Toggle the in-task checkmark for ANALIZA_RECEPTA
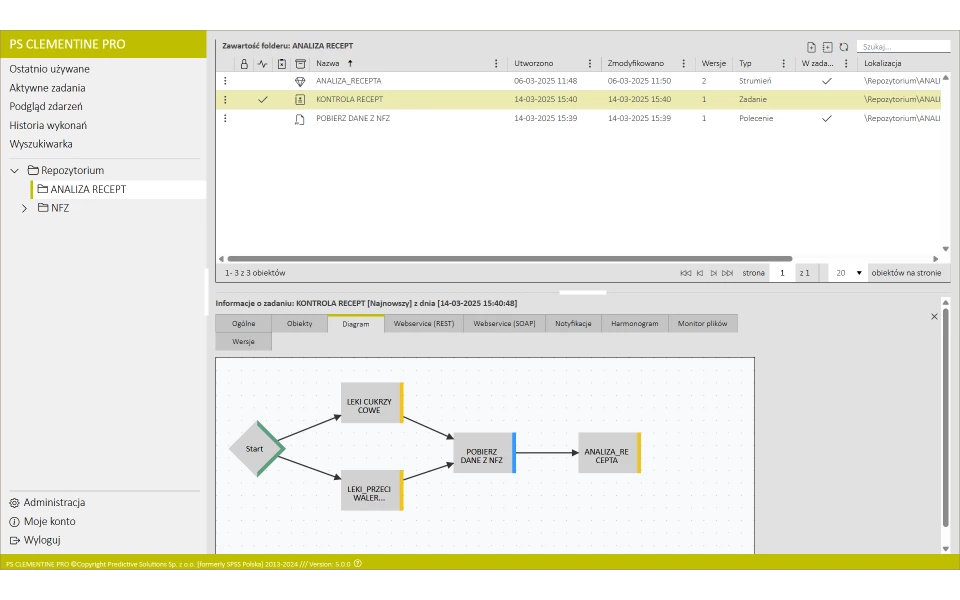The height and width of the screenshot is (600, 960). [x=826, y=81]
